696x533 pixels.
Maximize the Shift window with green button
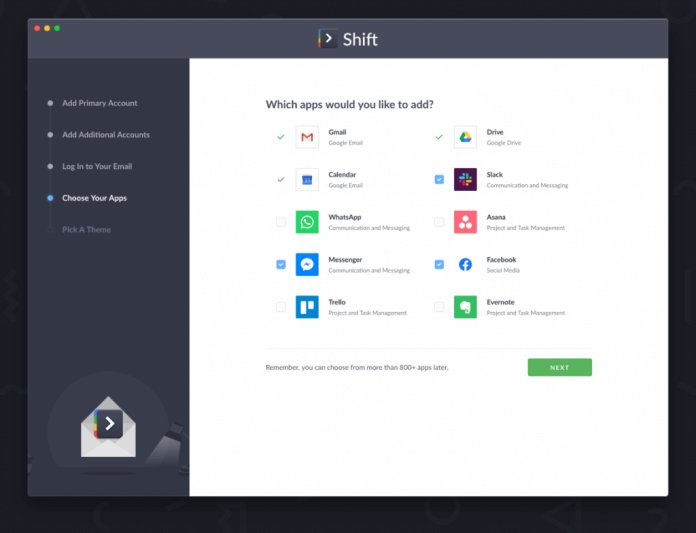(x=57, y=28)
